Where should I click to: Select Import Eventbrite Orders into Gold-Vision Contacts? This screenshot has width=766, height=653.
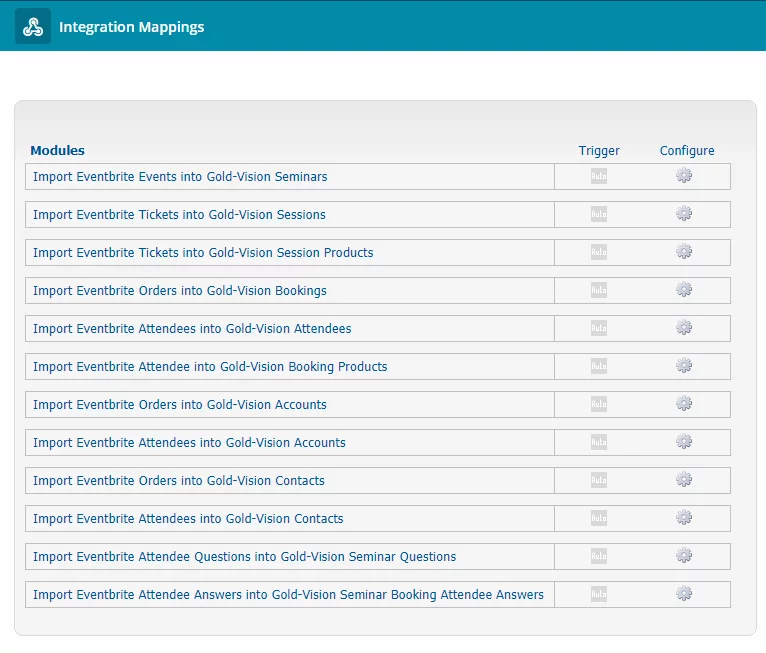[x=179, y=481]
